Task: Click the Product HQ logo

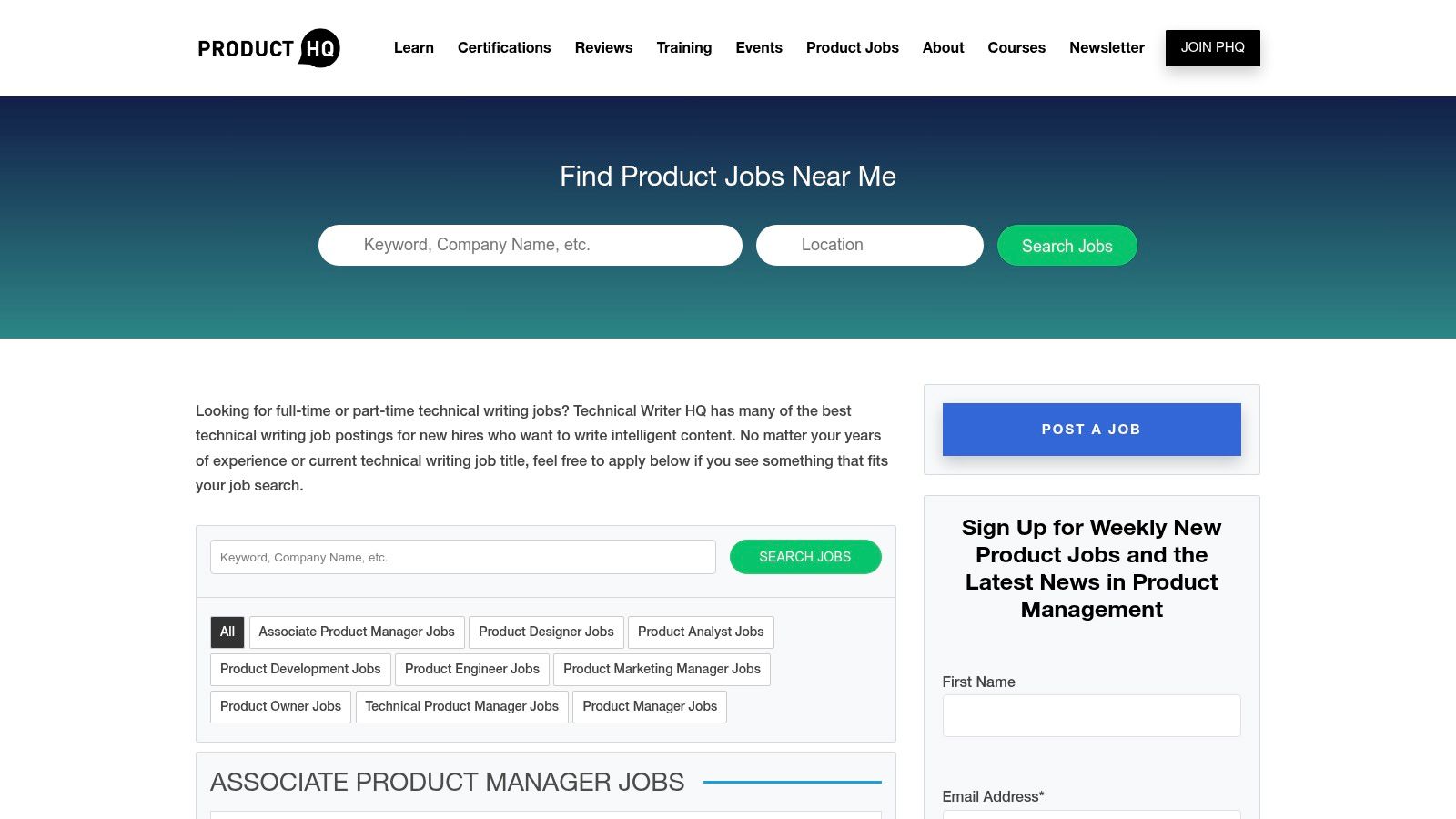Action: (x=268, y=47)
